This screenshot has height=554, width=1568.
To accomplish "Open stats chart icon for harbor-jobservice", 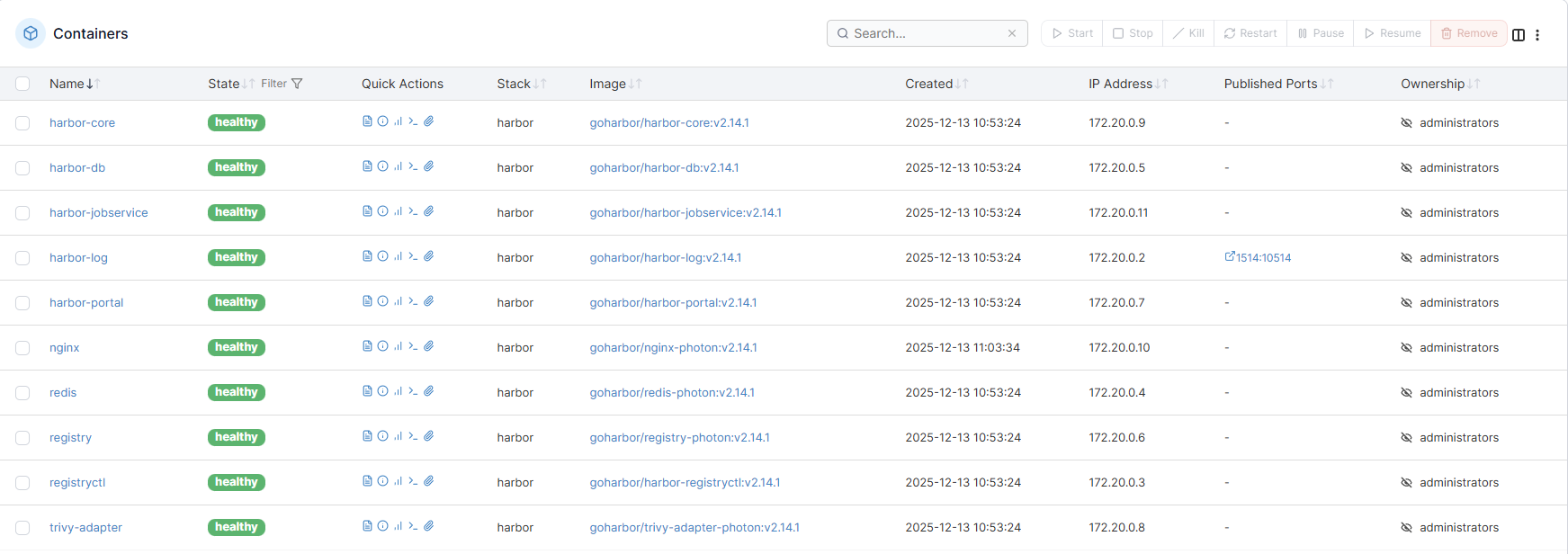I will click(x=398, y=211).
